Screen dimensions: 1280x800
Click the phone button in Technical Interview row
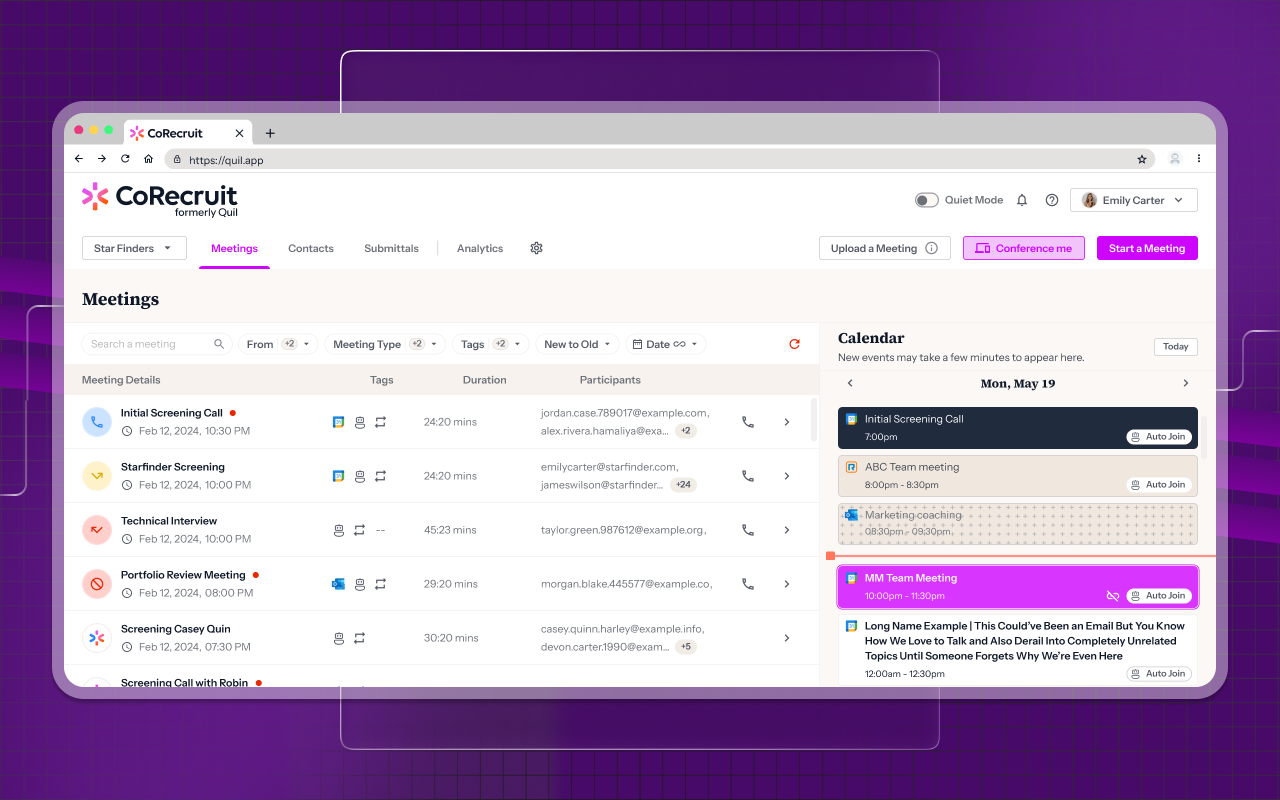tap(747, 530)
